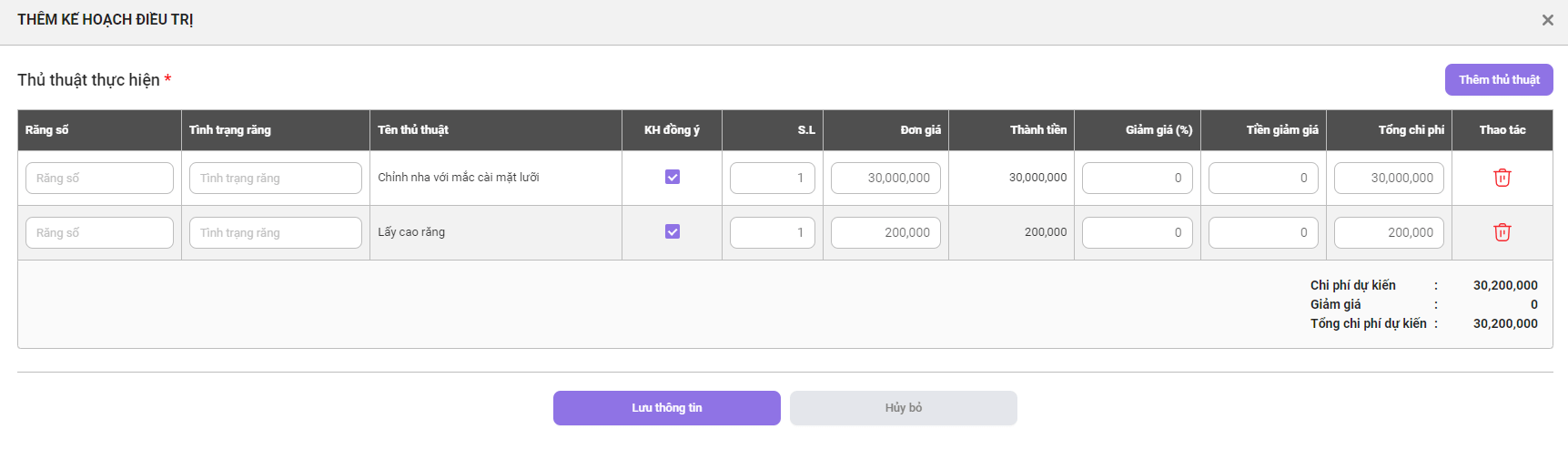
Task: Click Tình trạng răng field for Chỉnh nha
Action: (276, 178)
